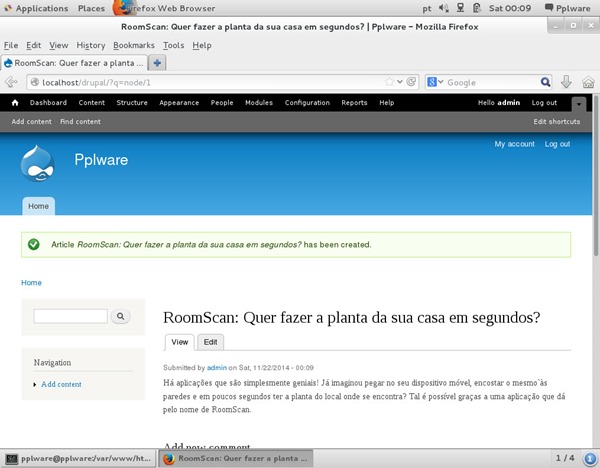Switch to the pplware terminal in the taskbar

click(x=79, y=458)
